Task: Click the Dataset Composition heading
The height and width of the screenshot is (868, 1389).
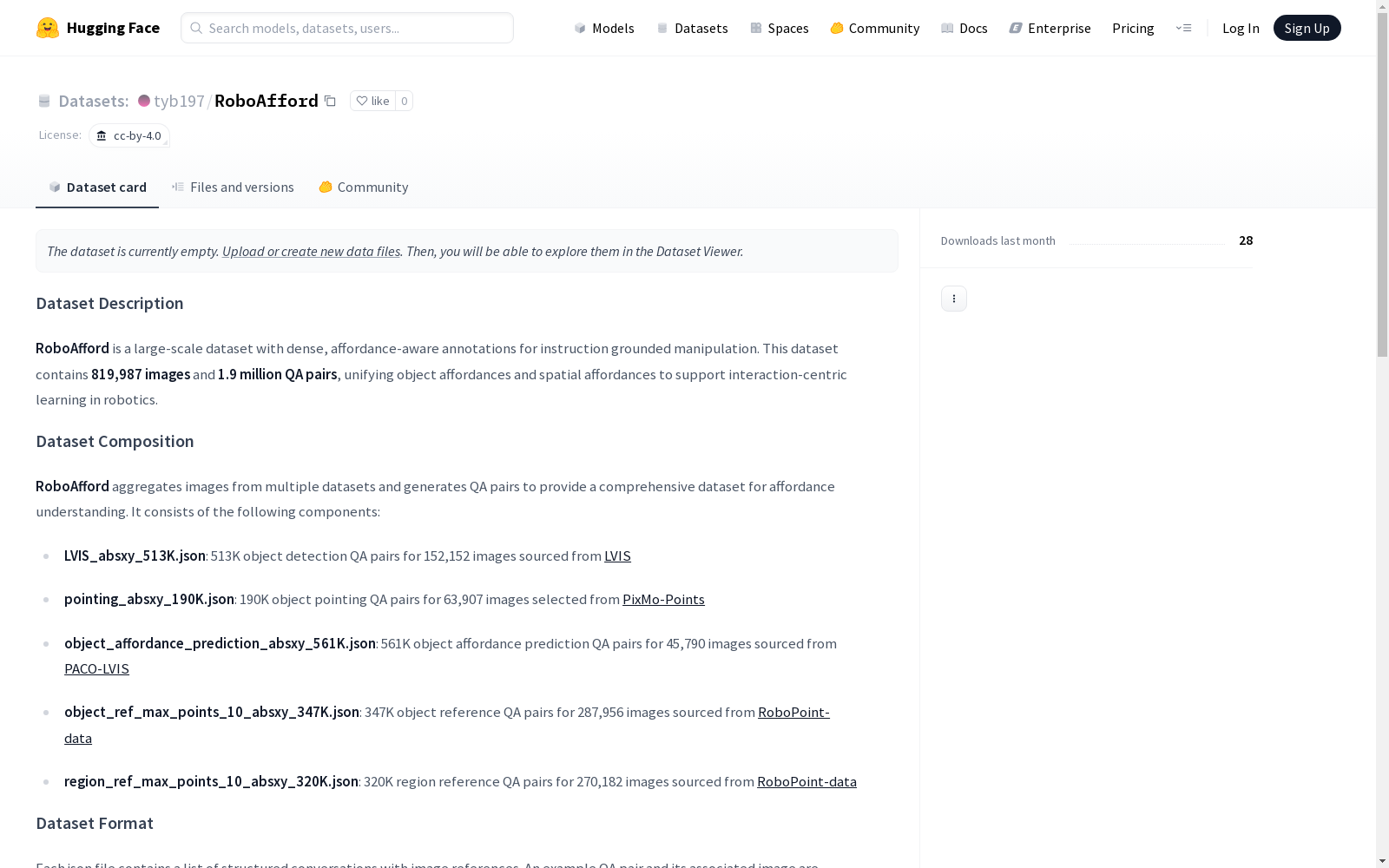Action: pos(115,441)
